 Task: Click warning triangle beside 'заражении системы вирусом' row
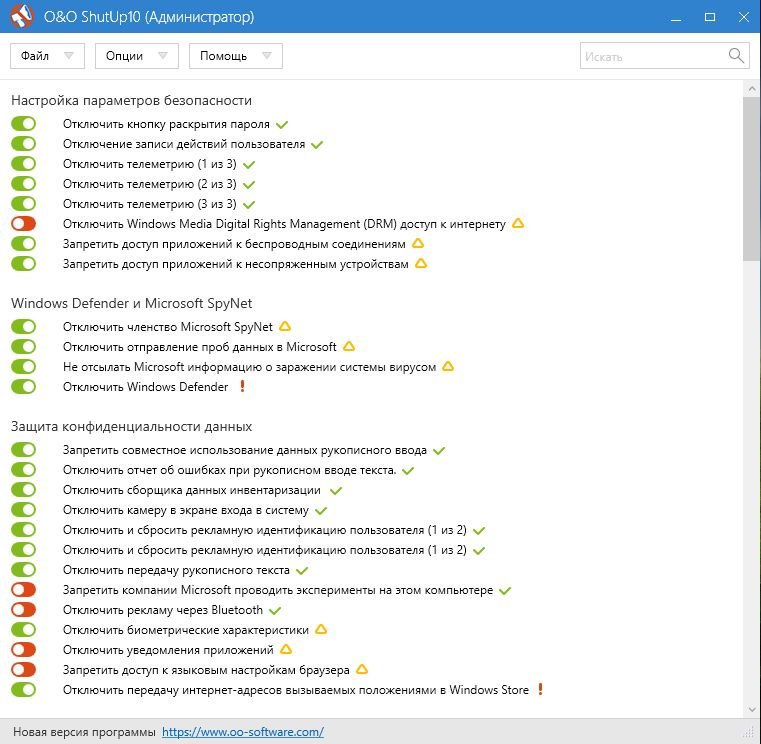click(448, 366)
